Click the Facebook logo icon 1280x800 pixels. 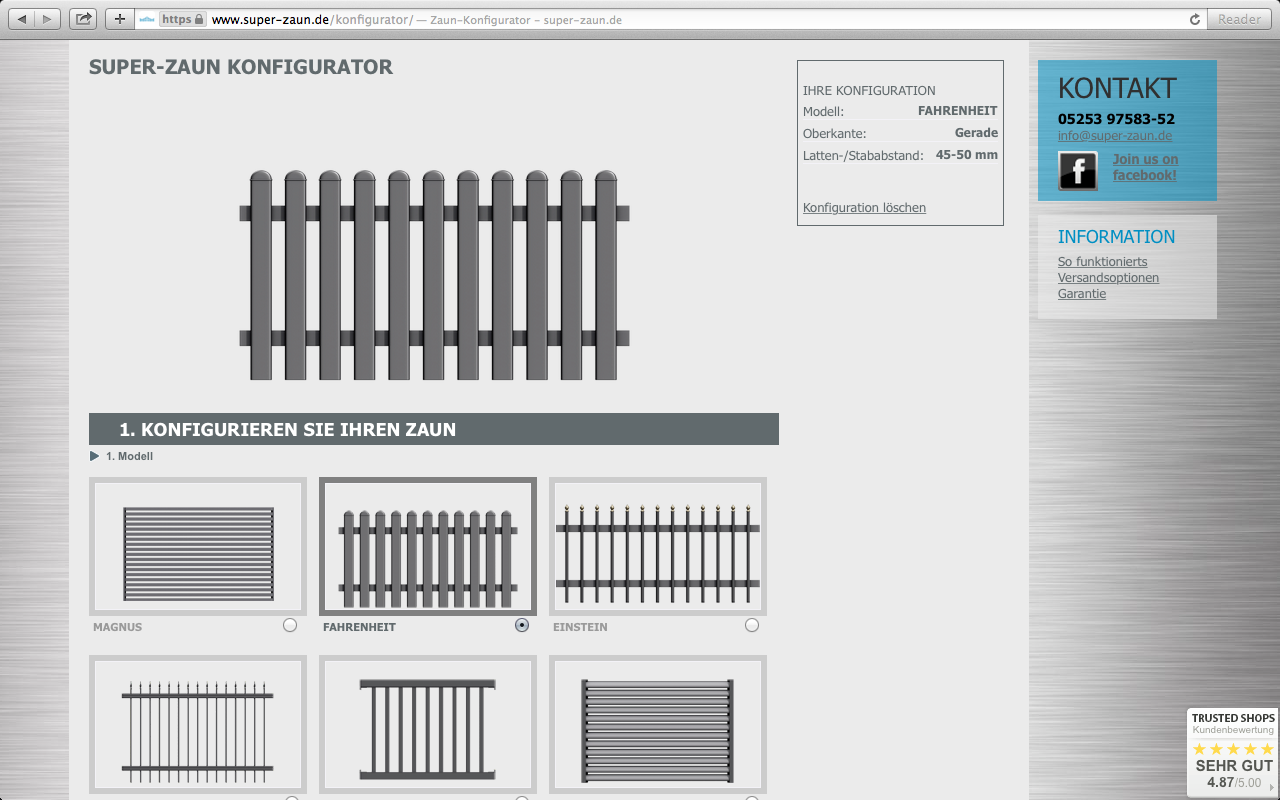pyautogui.click(x=1078, y=171)
